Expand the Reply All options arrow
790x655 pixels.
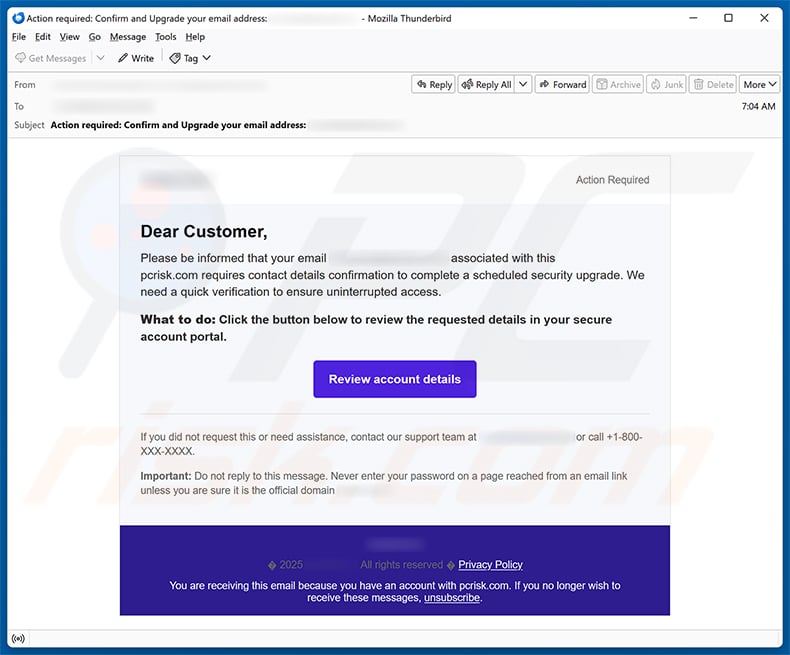click(523, 85)
